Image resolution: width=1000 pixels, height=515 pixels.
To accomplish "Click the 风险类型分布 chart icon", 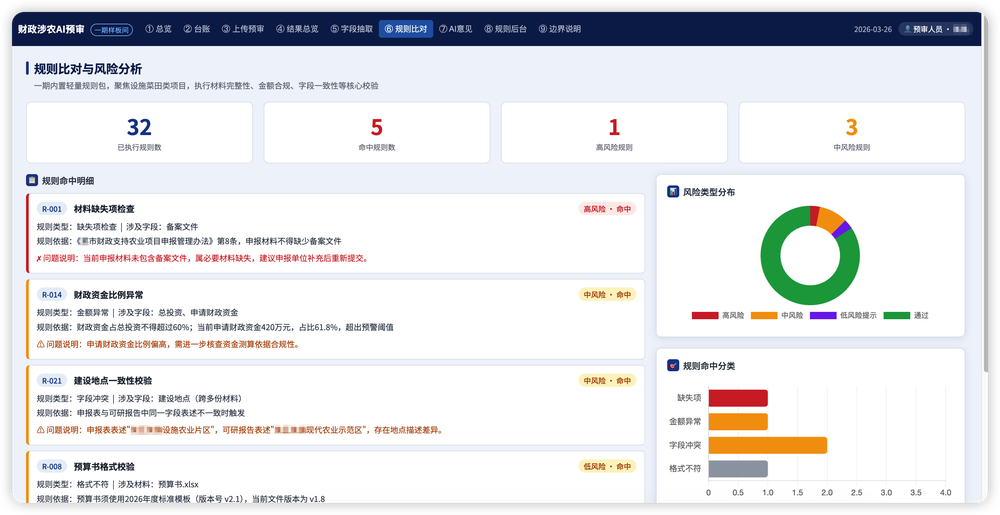I will pos(673,191).
